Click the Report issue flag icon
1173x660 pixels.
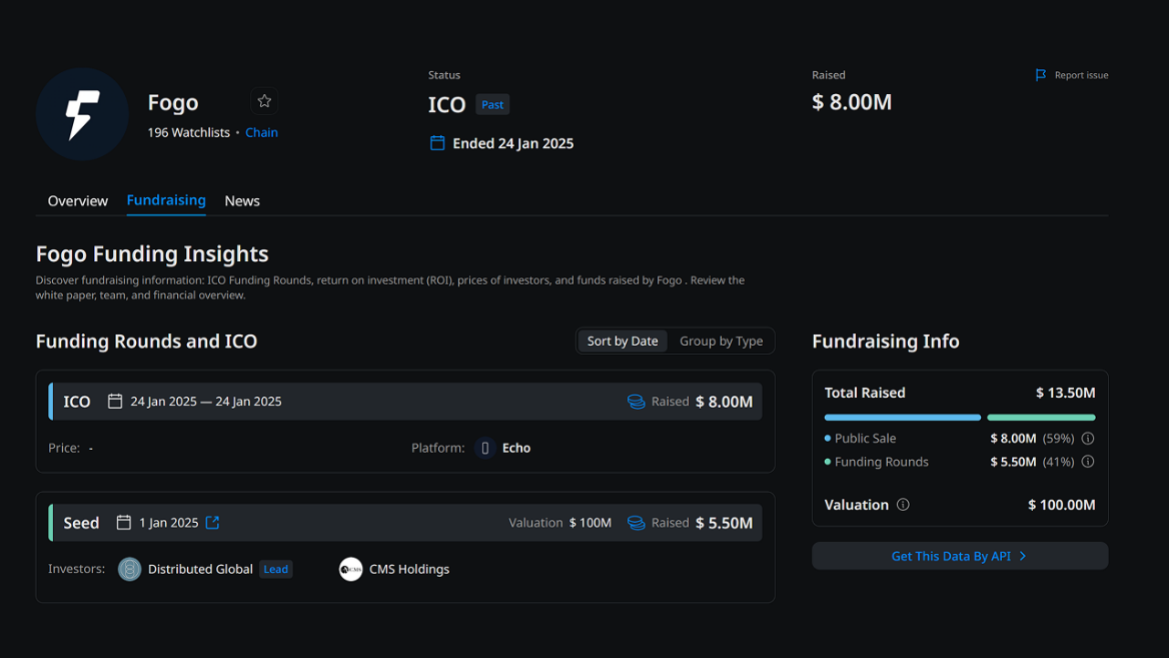[1041, 75]
